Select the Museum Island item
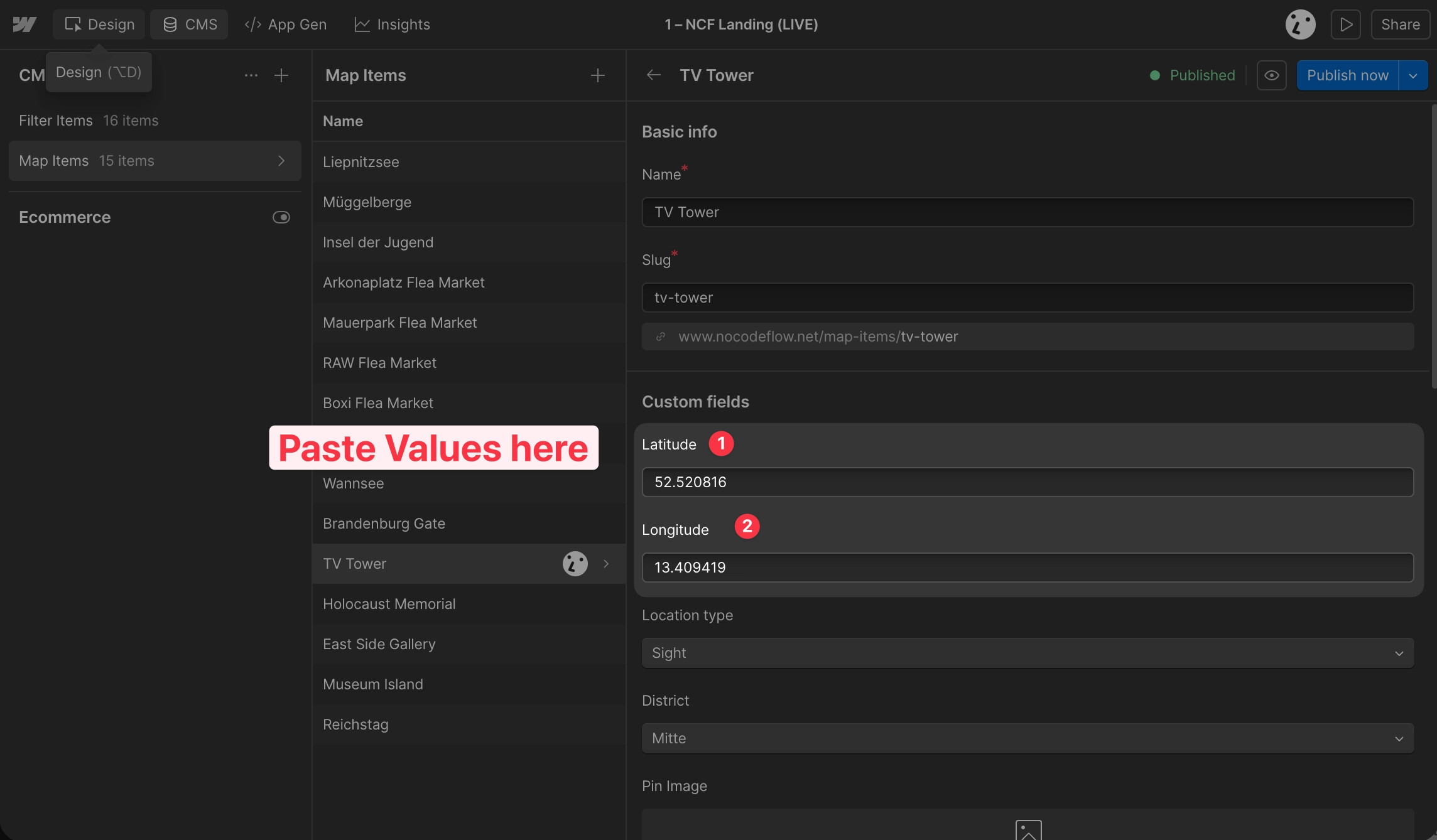 [x=469, y=684]
